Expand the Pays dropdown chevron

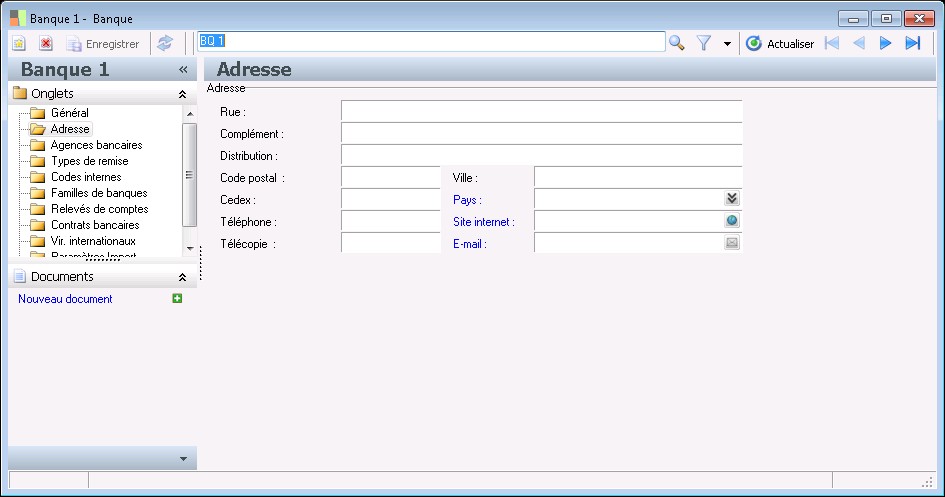(732, 198)
